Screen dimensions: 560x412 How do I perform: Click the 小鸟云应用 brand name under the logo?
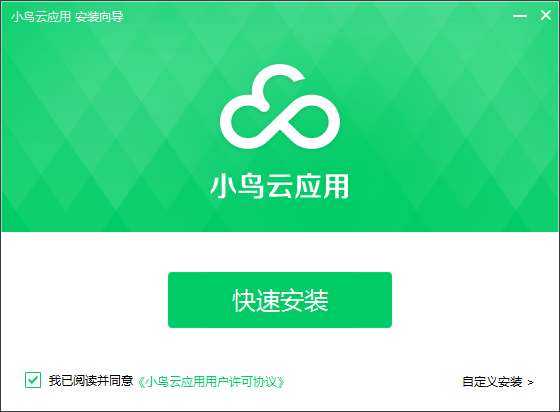(280, 186)
